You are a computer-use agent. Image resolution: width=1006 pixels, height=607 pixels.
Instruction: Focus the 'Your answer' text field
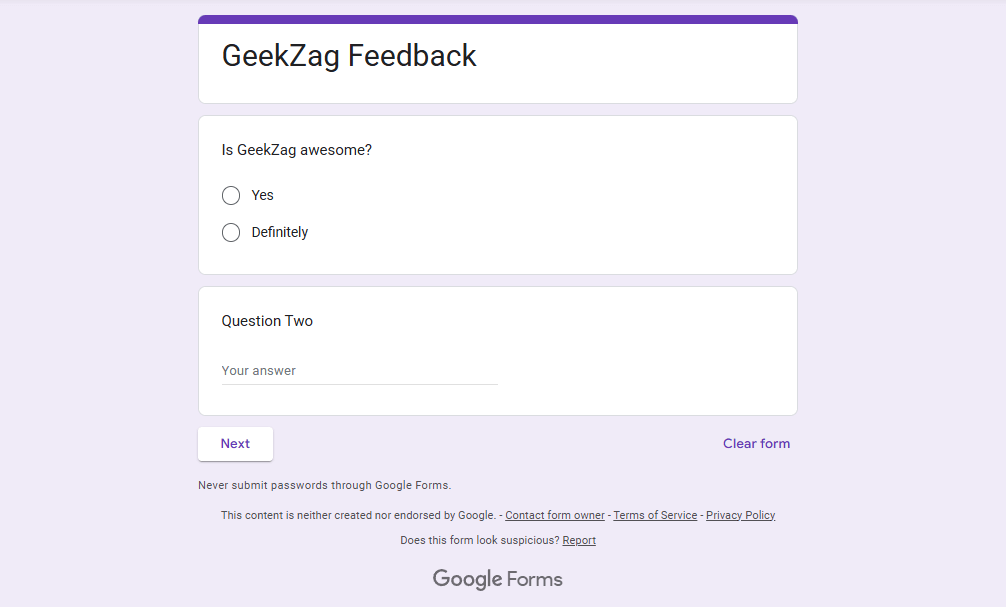(x=359, y=371)
